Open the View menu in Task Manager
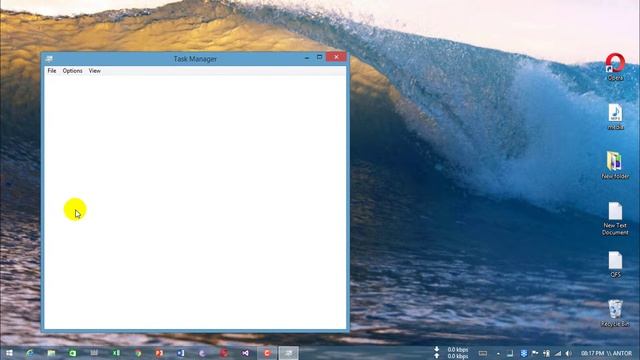Screen dimensions: 640x360 (95, 71)
